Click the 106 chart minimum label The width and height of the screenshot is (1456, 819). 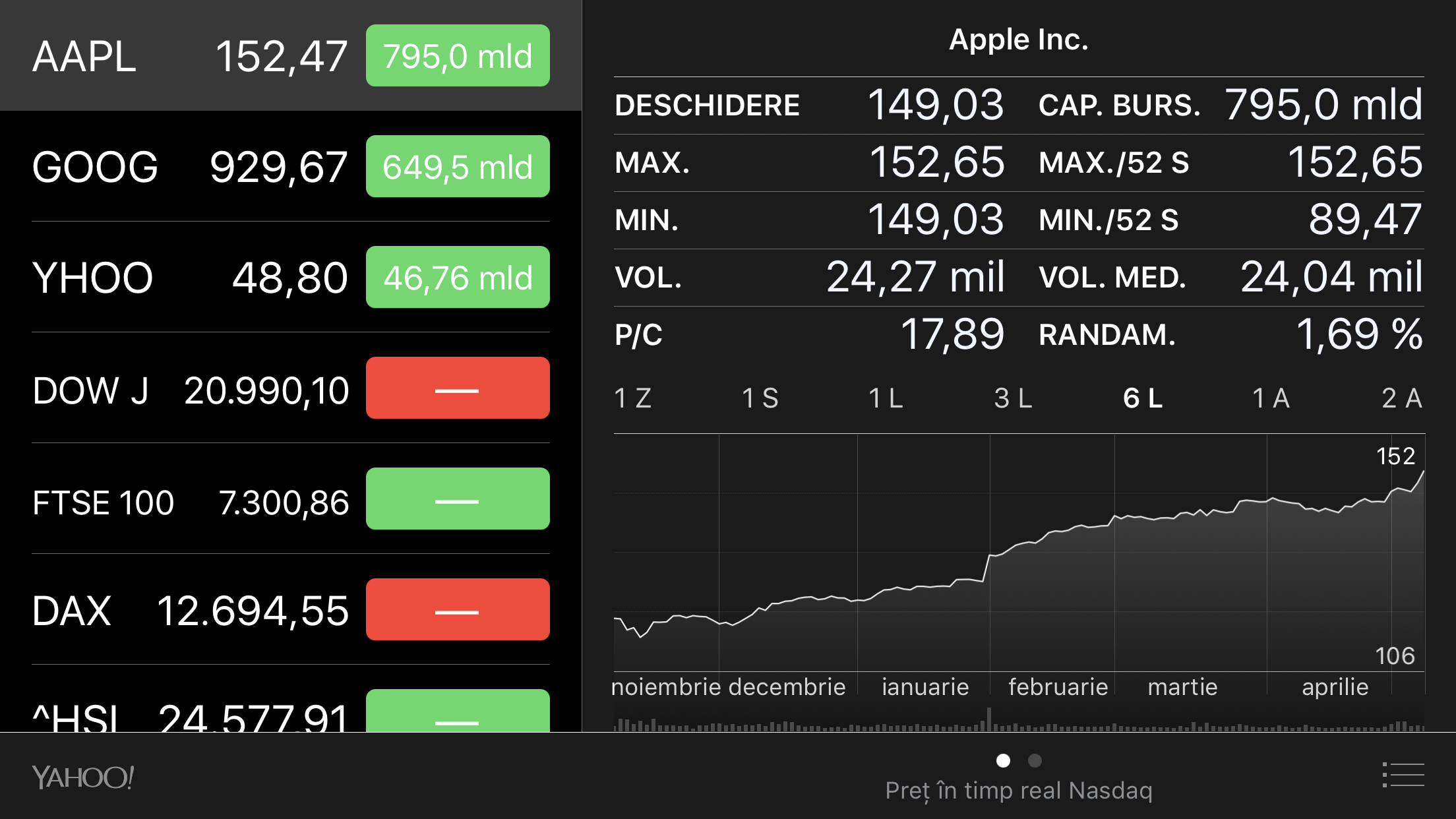(1395, 655)
